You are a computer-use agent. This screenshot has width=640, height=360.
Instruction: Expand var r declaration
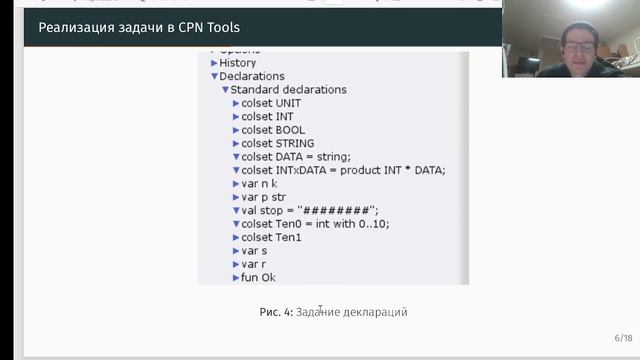(236, 264)
